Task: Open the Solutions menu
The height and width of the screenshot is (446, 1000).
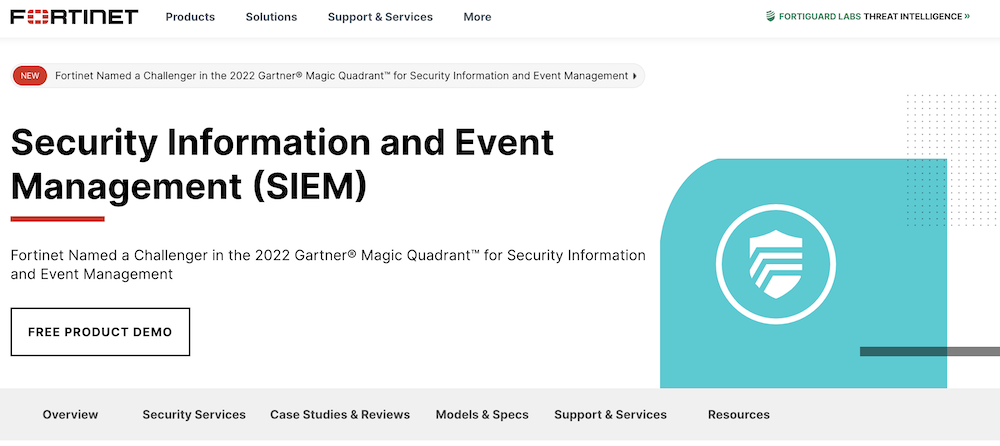Action: point(272,17)
